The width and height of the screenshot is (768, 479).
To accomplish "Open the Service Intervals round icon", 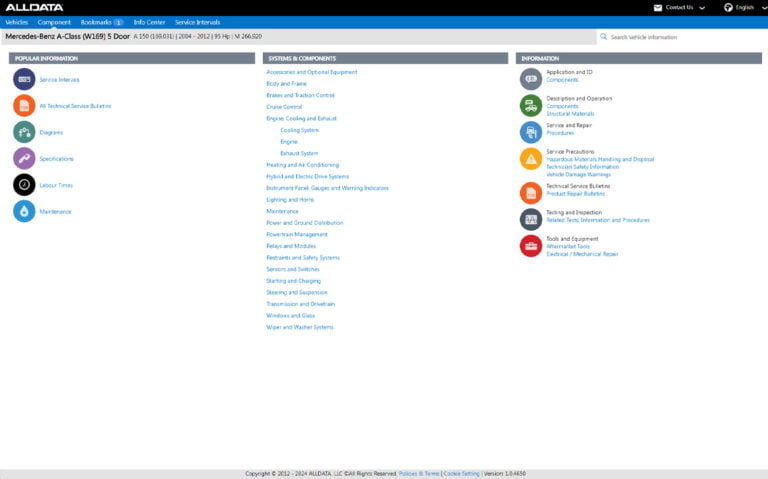I will 24,79.
